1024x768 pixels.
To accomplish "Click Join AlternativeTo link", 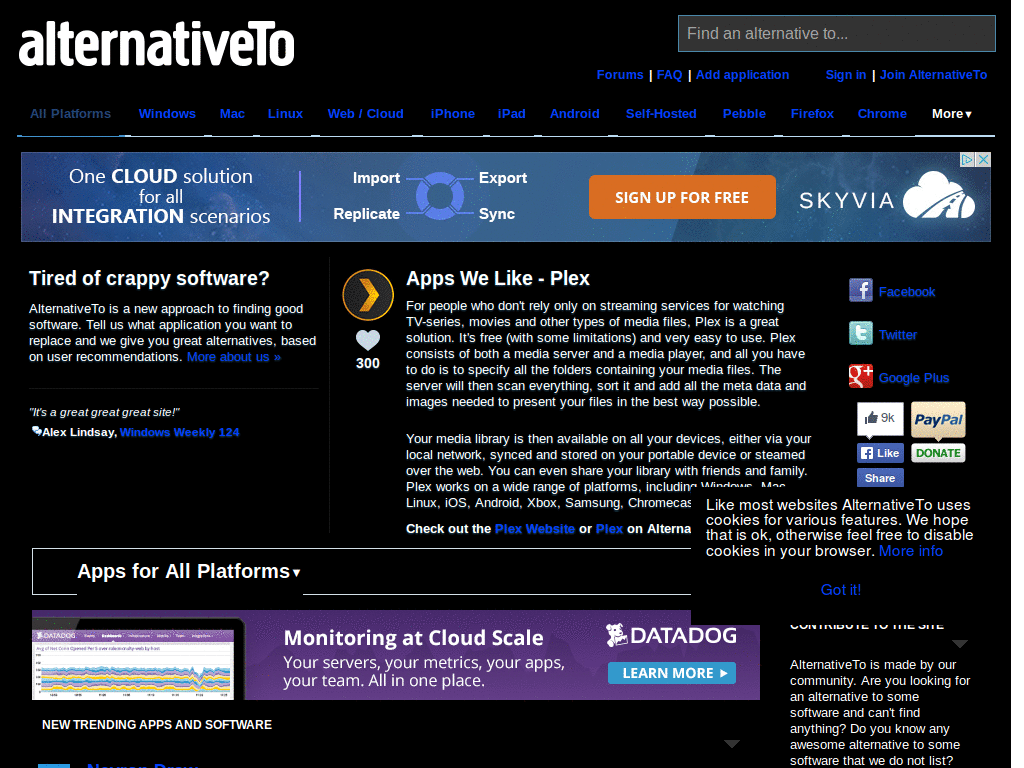I will [x=933, y=75].
